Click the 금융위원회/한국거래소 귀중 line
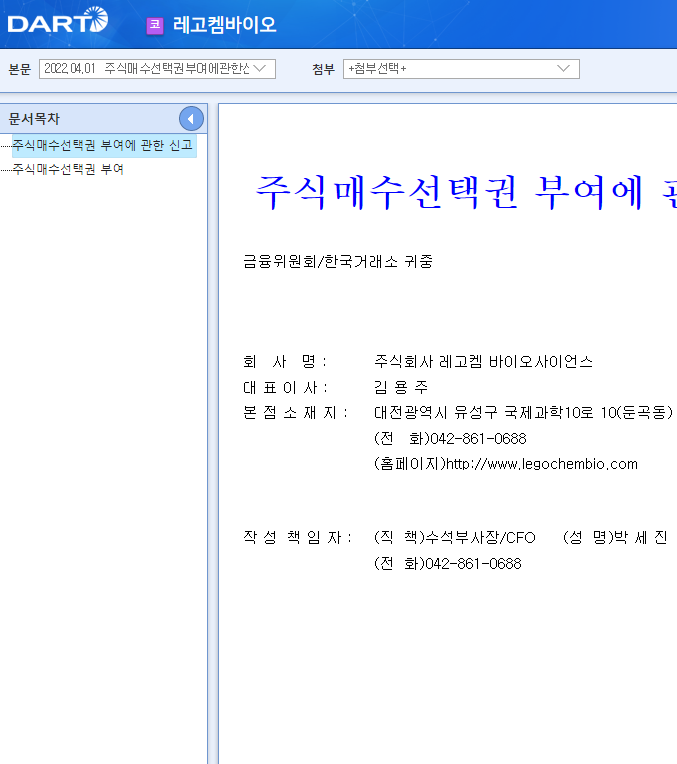Viewport: 677px width, 764px height. pyautogui.click(x=338, y=262)
